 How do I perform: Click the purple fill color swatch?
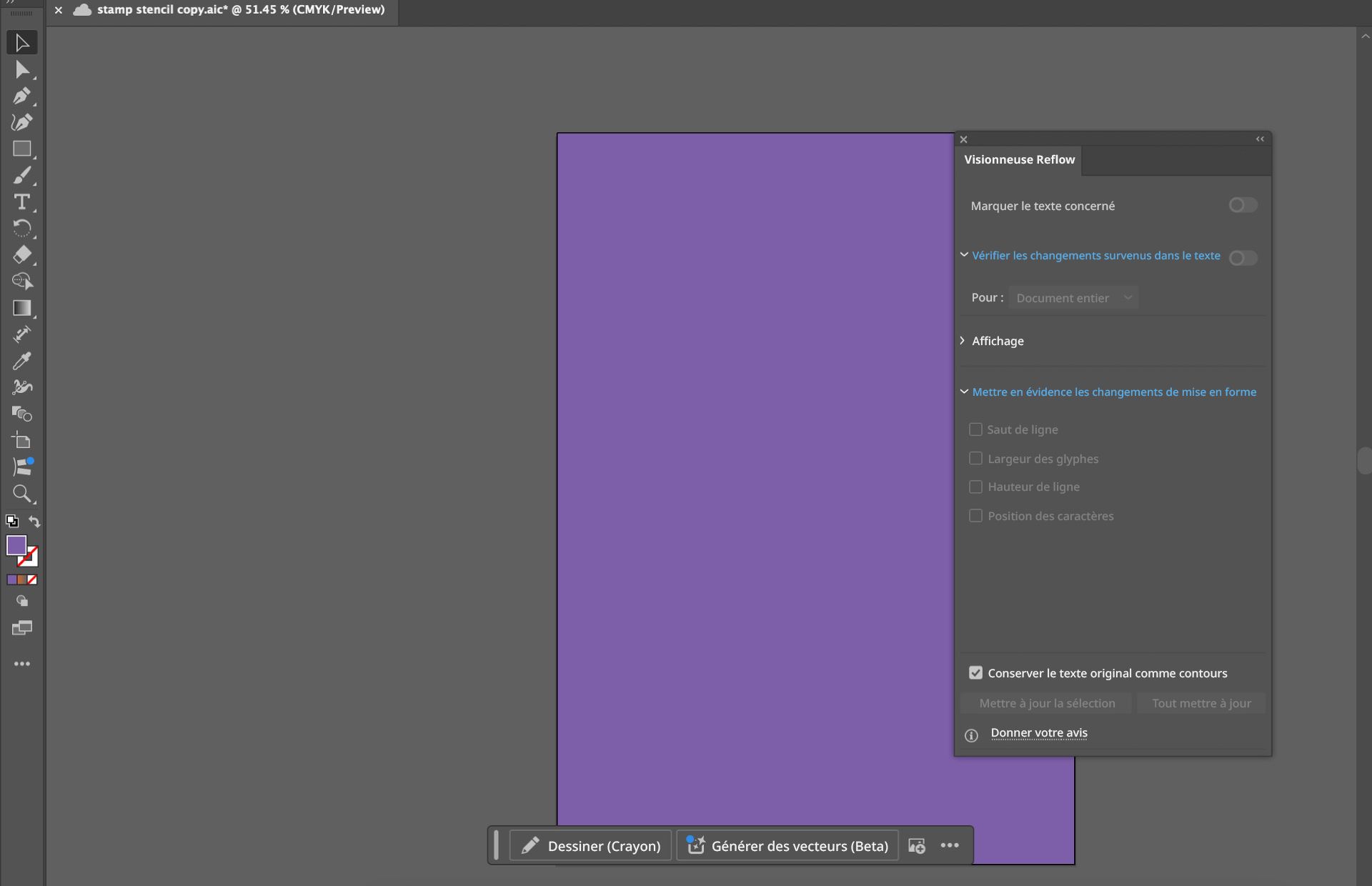click(x=18, y=546)
